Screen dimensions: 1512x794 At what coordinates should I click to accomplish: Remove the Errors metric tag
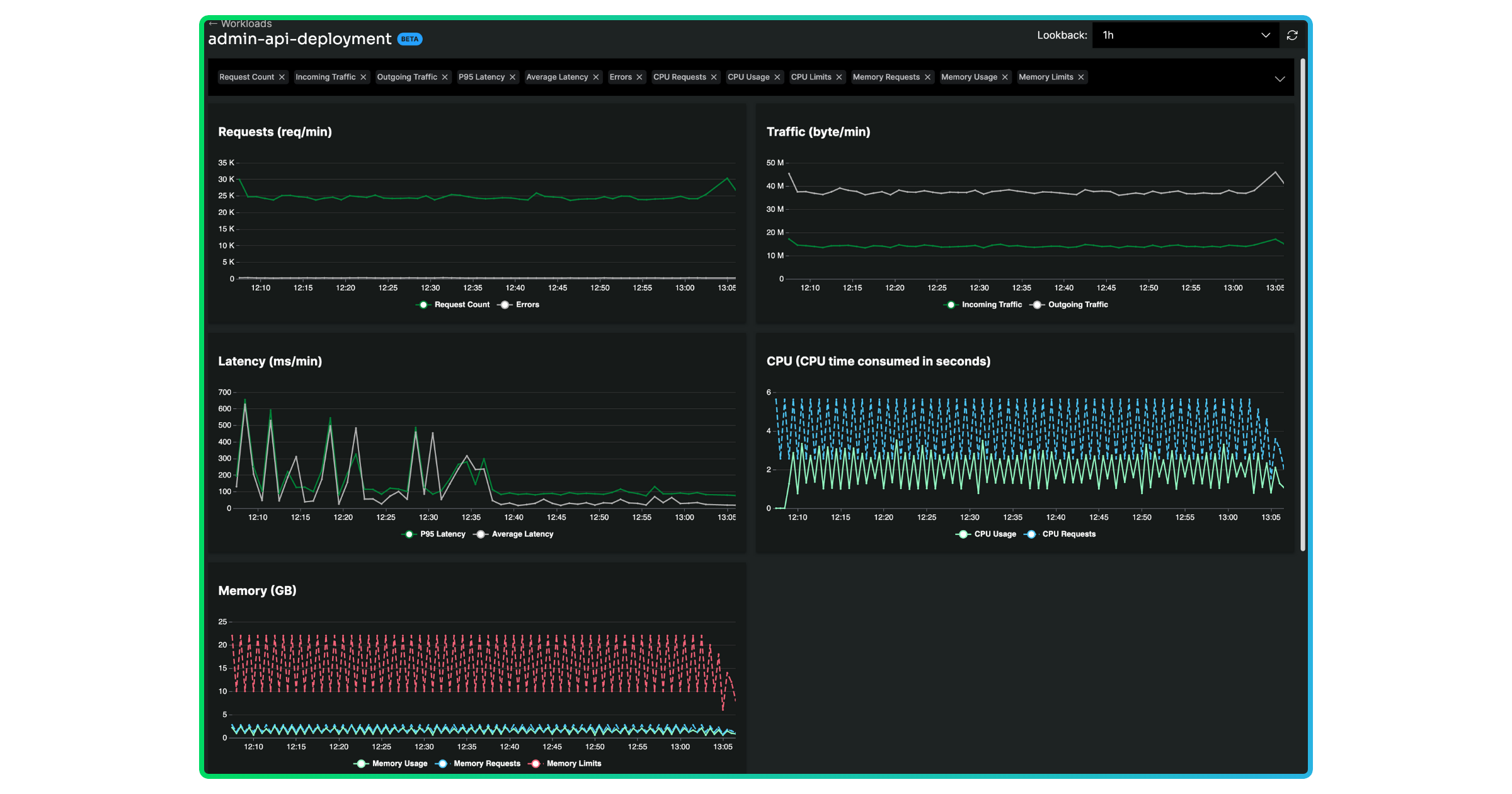[x=639, y=77]
